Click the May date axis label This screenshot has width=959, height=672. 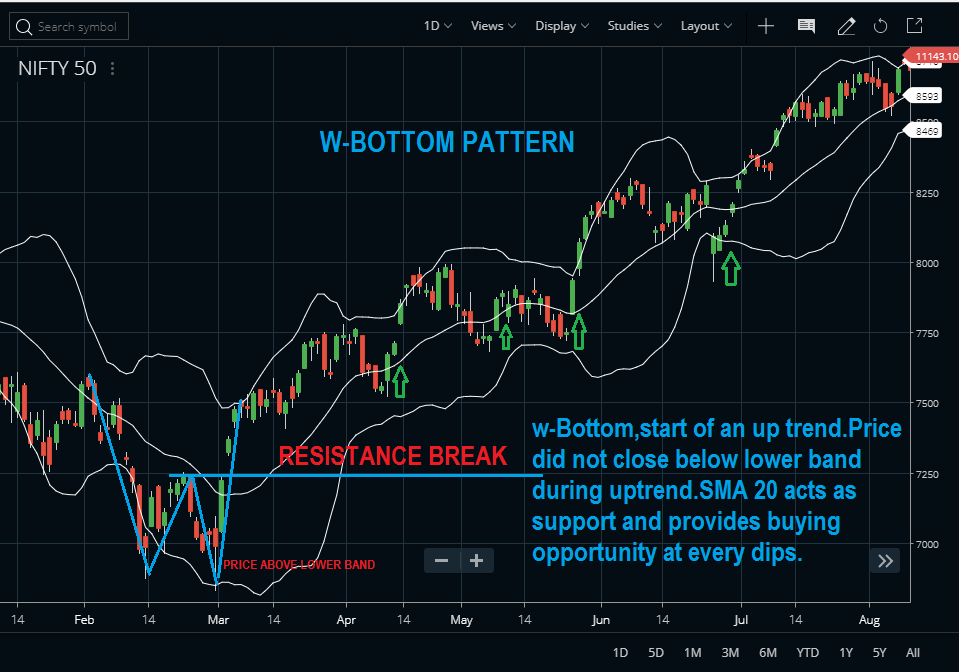point(461,619)
